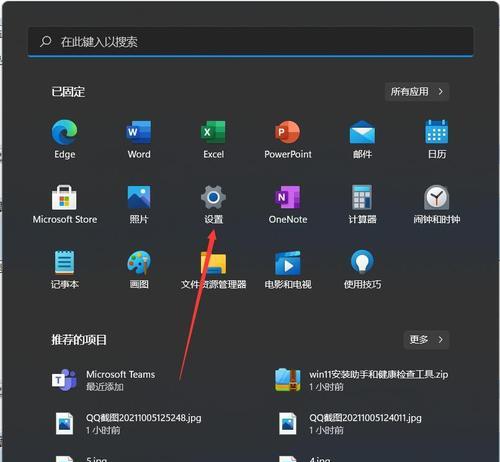The width and height of the screenshot is (500, 462).
Task: Open QQ截图20211005125248.jpg recommended file
Action: tap(128, 423)
